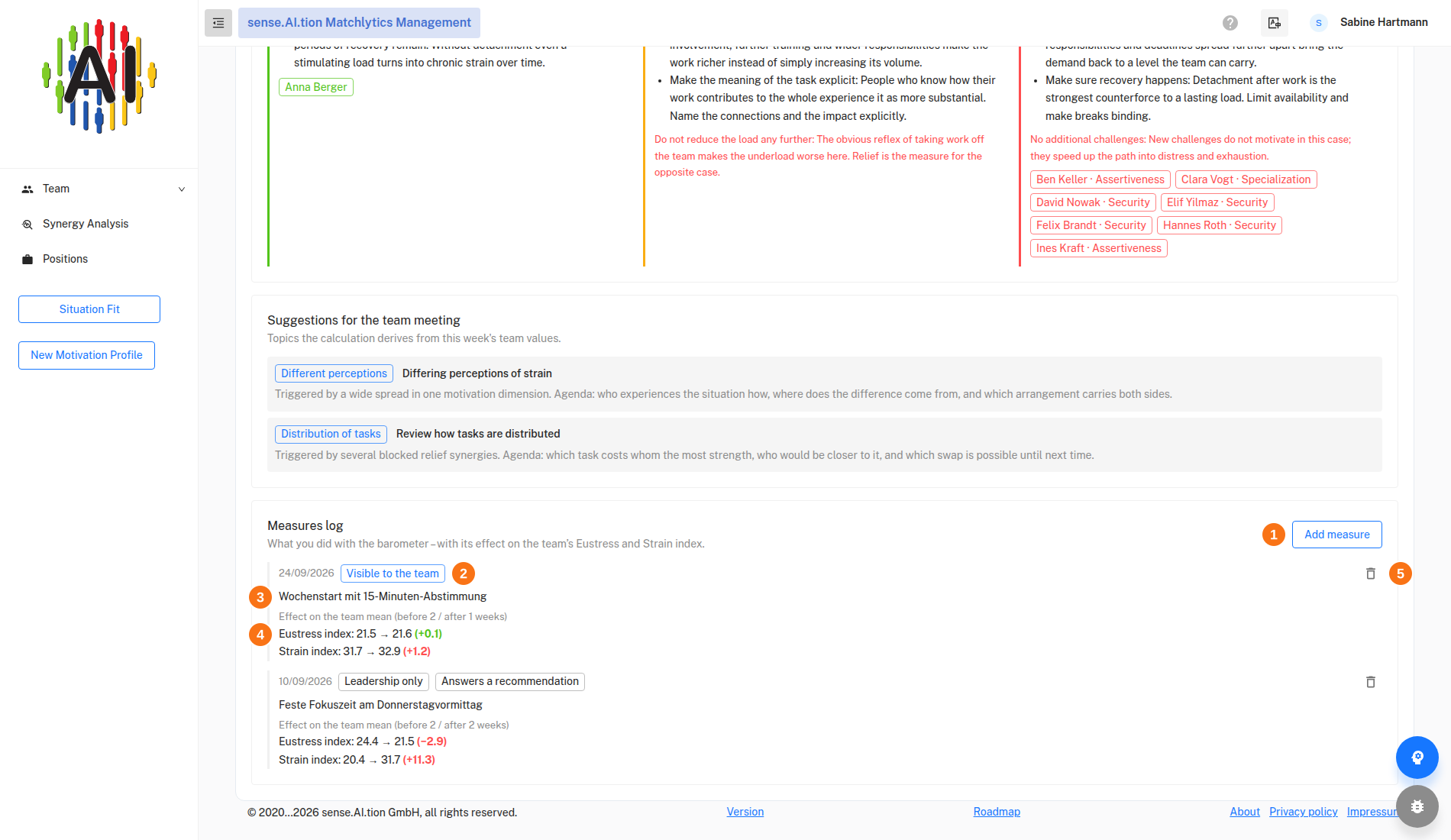Screen dimensions: 1451x840
Task: Click the Team people icon in sidebar
Action: click(27, 189)
